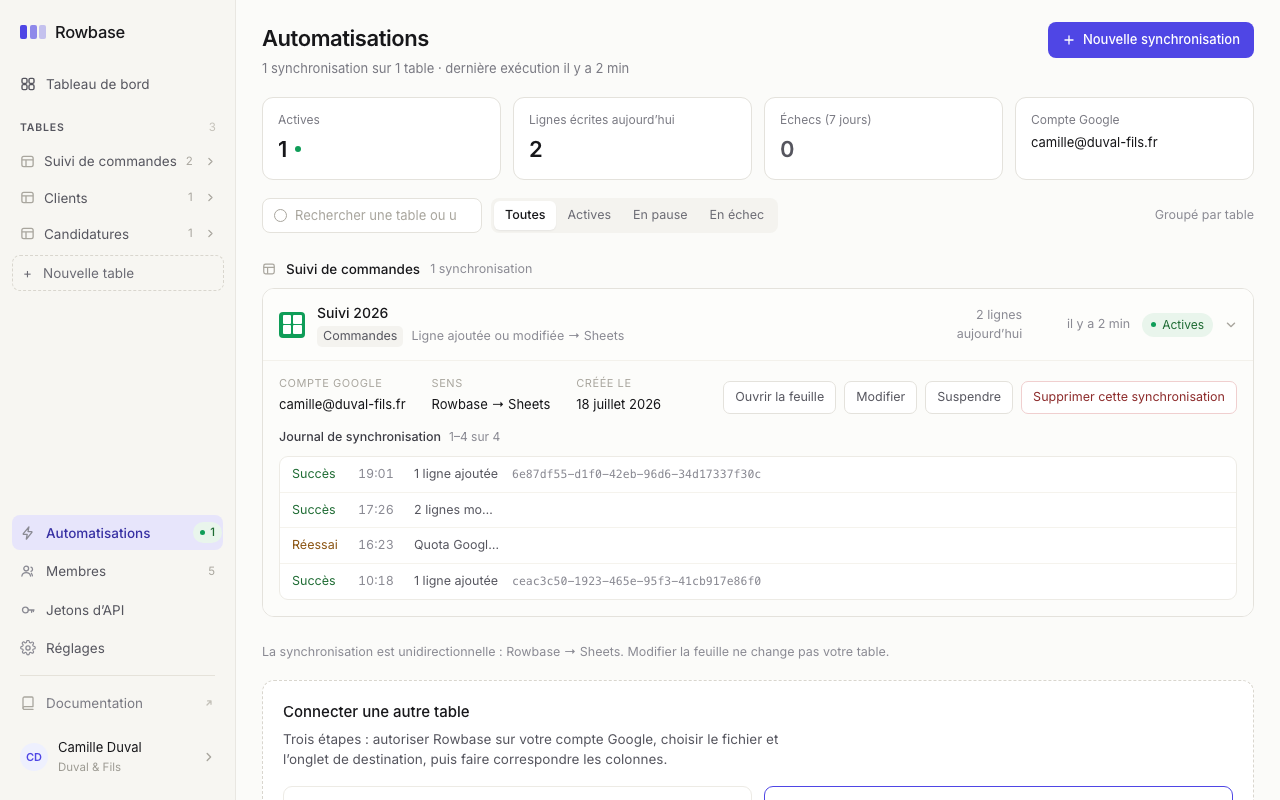This screenshot has height=800, width=1280.
Task: Expand the Suivi de commandes sidebar chevron
Action: tap(210, 161)
